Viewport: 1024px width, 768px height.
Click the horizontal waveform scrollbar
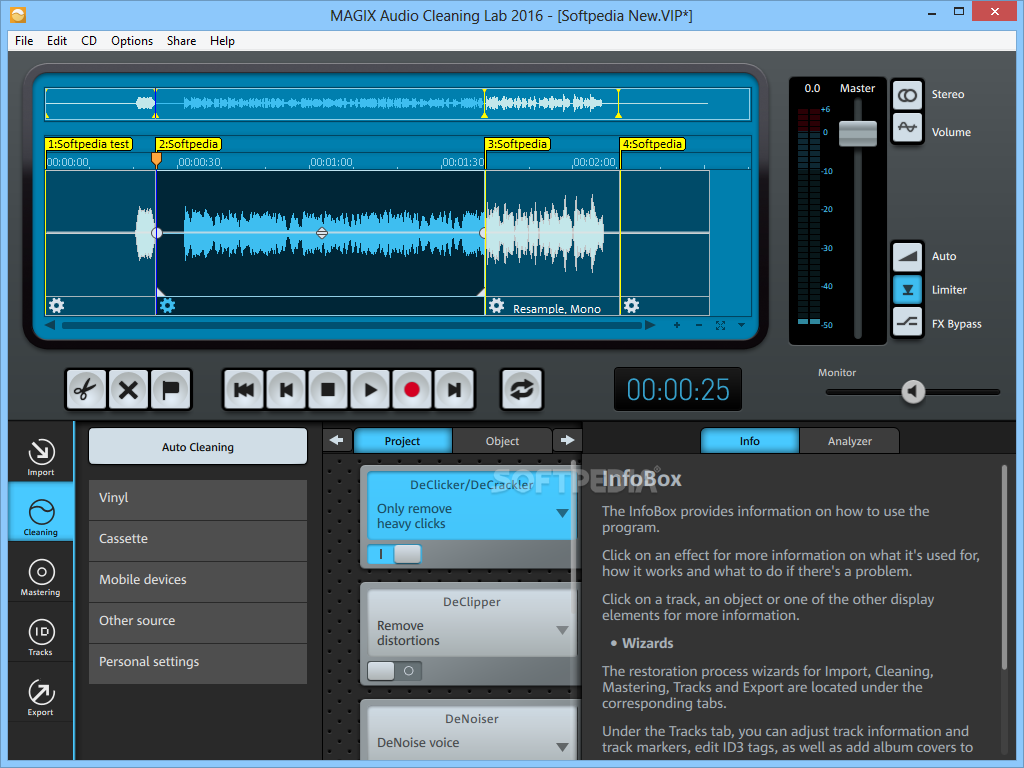click(x=352, y=325)
